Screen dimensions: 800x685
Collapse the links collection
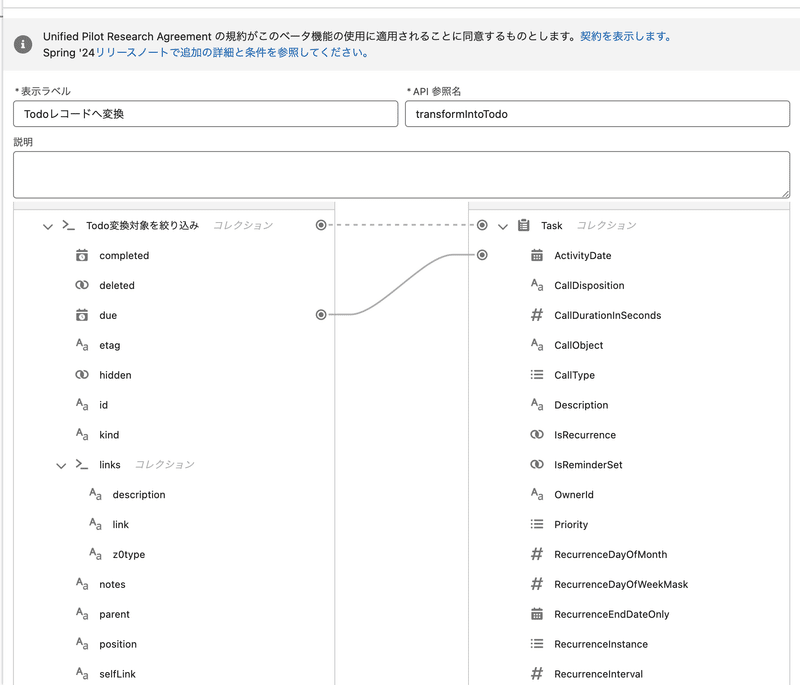61,465
